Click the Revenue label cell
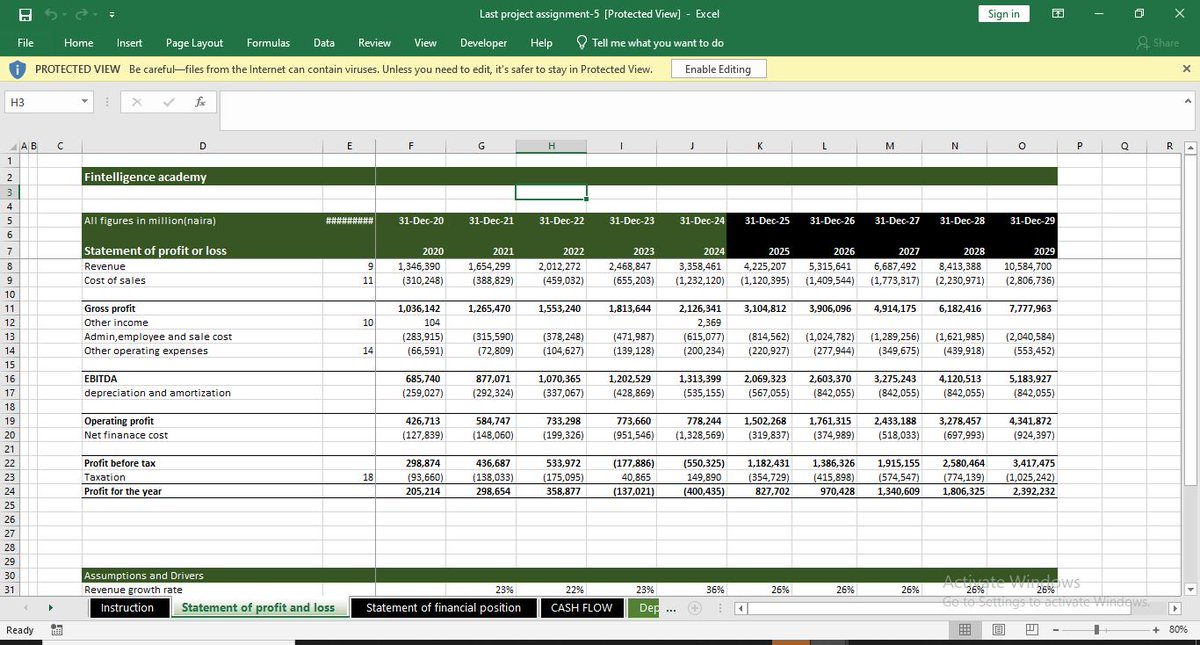The image size is (1200, 645). point(203,267)
